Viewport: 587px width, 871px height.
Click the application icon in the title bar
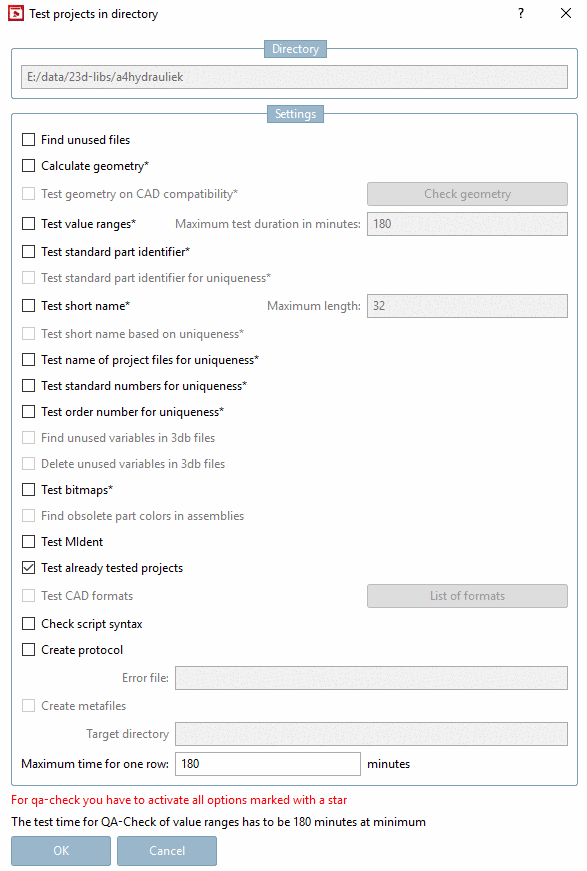tap(14, 14)
